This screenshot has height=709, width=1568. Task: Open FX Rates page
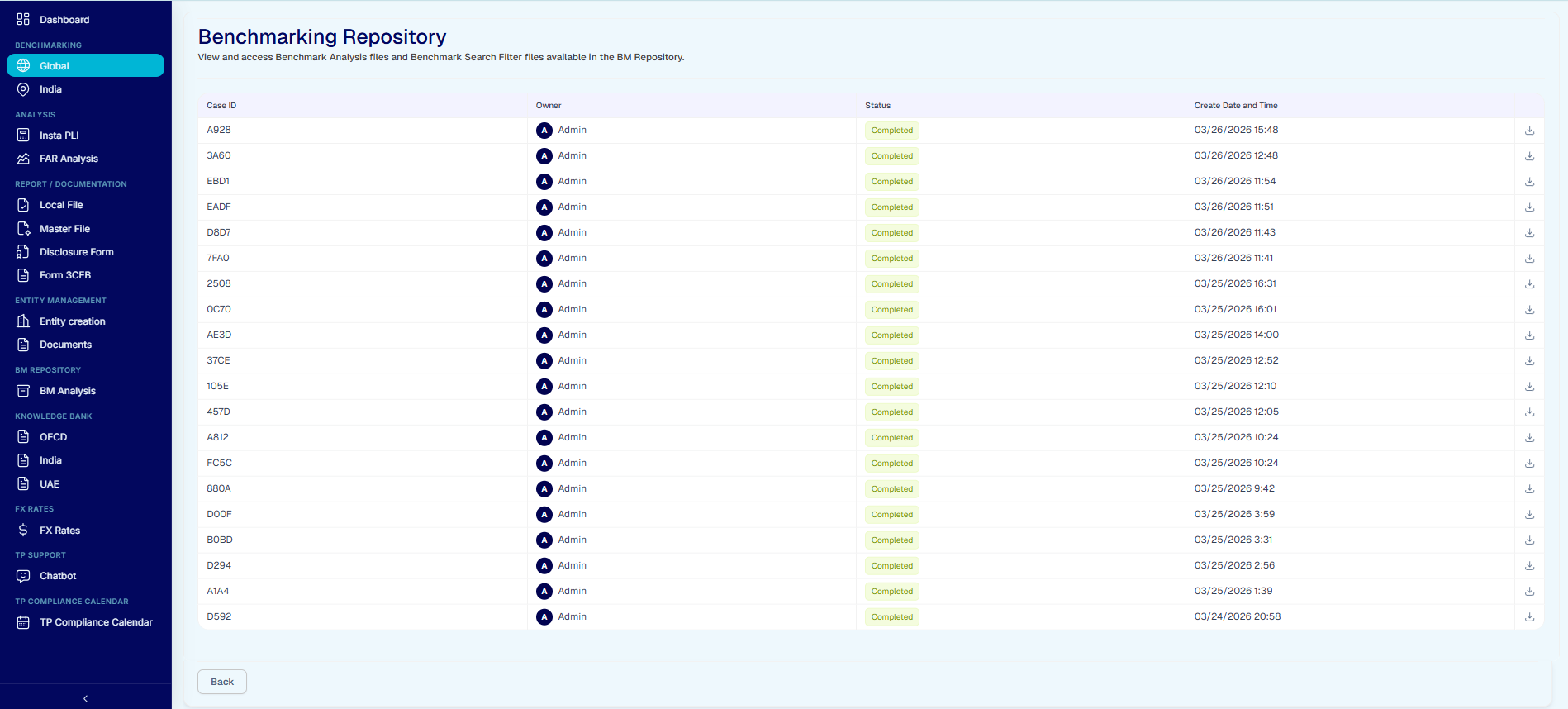[85, 531]
